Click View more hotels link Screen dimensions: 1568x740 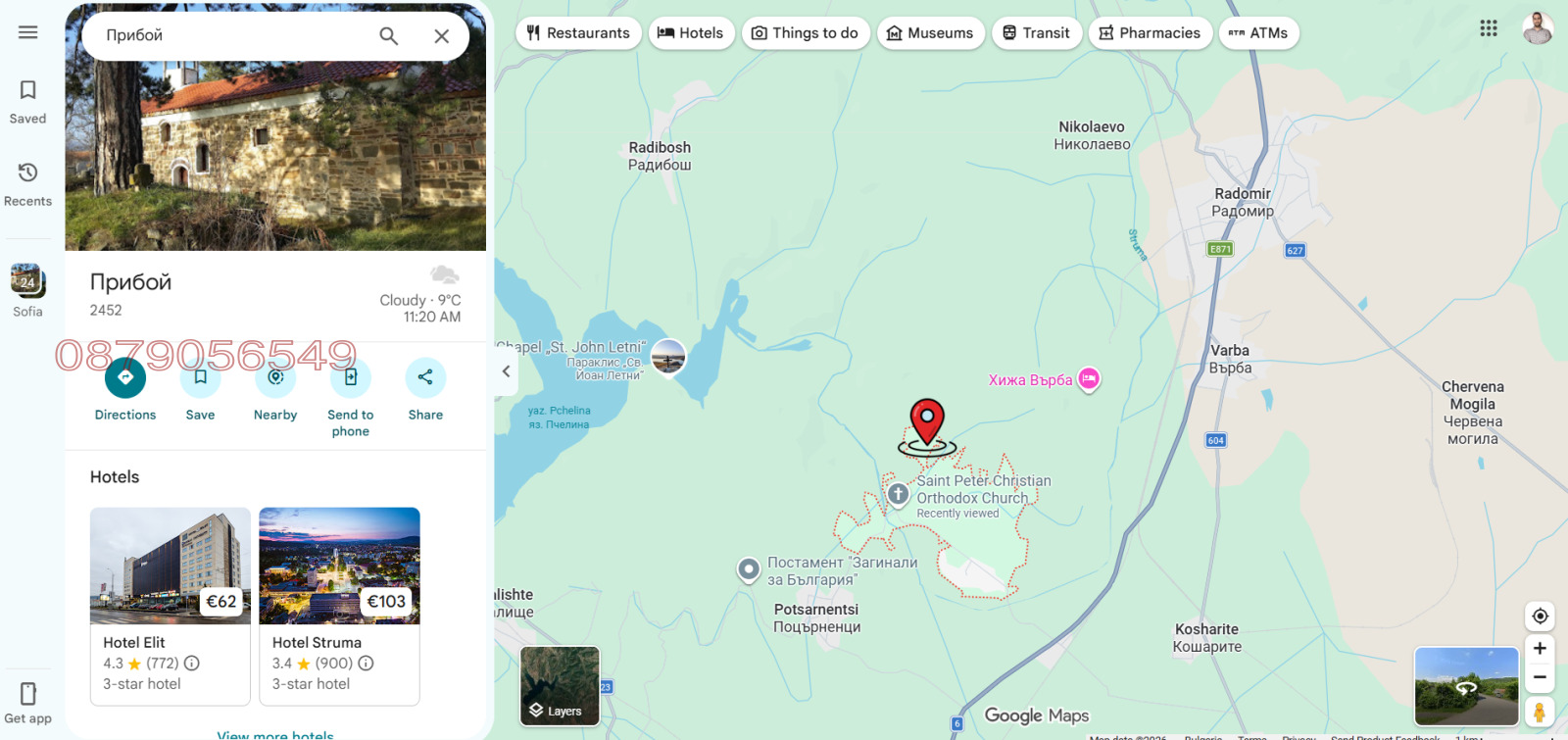click(275, 735)
